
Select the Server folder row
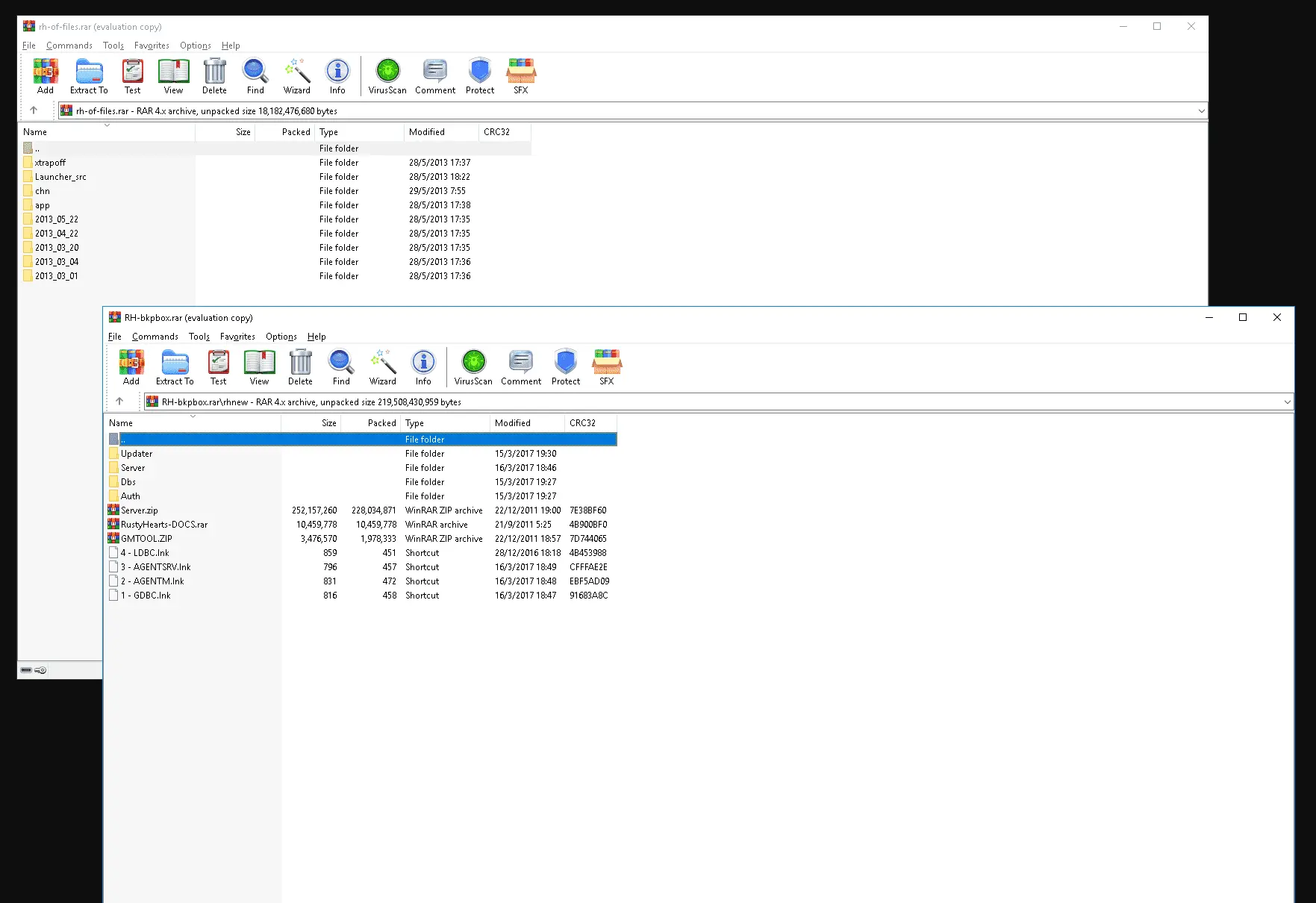pyautogui.click(x=362, y=468)
